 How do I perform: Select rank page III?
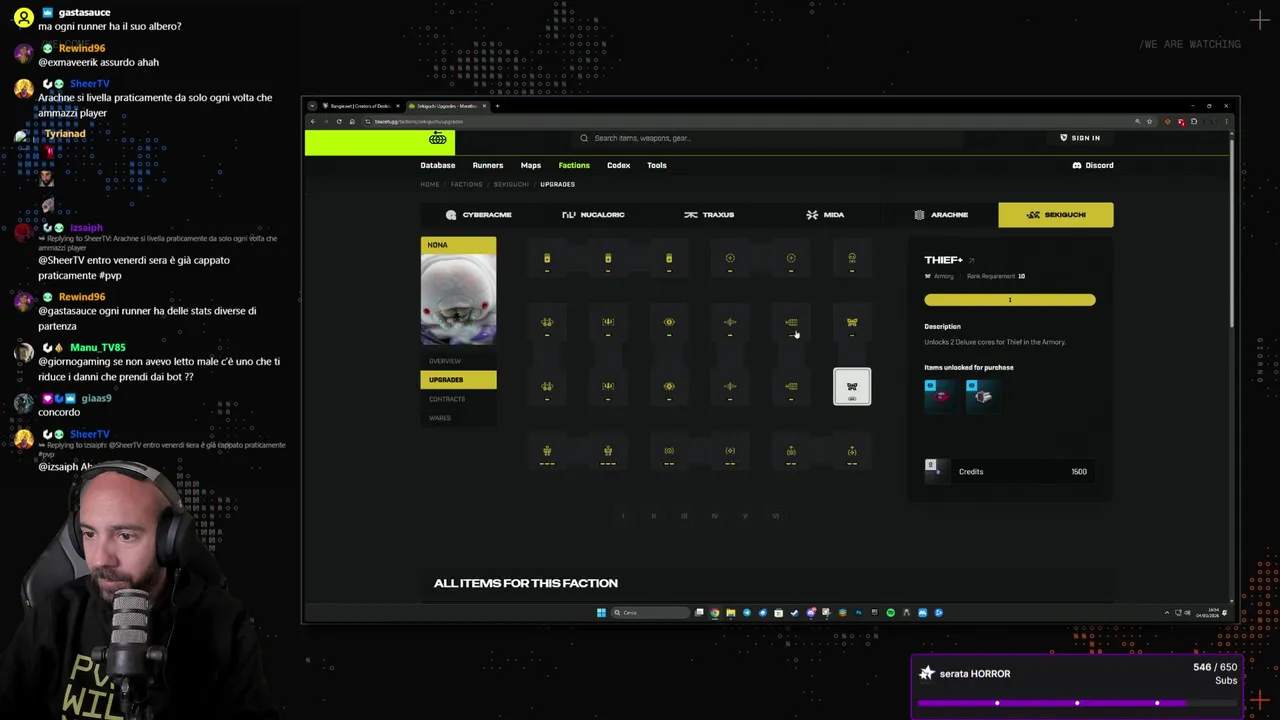click(x=684, y=516)
